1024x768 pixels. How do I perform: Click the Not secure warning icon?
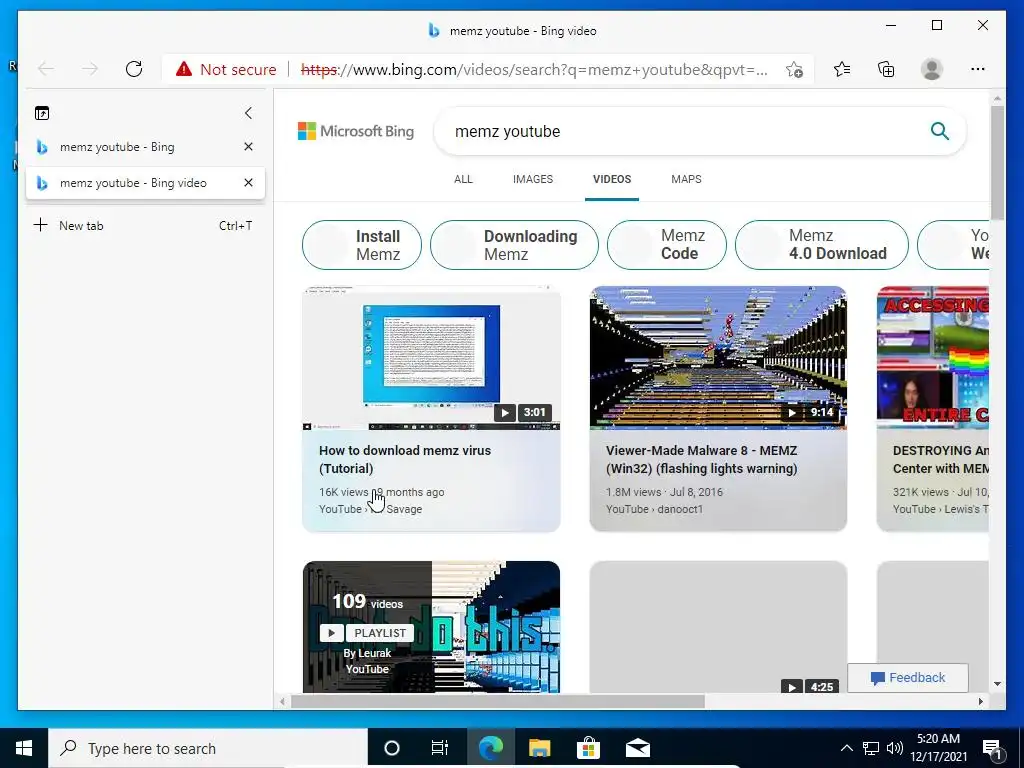(184, 69)
